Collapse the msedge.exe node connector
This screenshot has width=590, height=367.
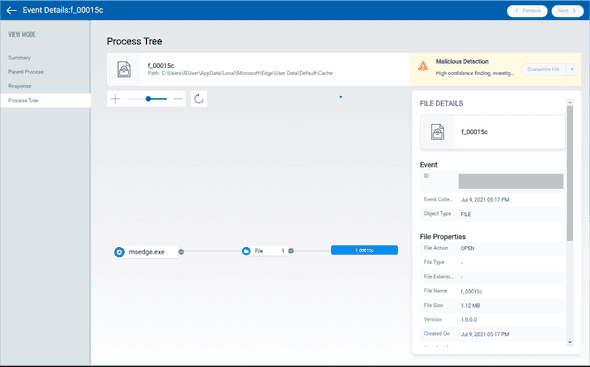[x=181, y=252]
